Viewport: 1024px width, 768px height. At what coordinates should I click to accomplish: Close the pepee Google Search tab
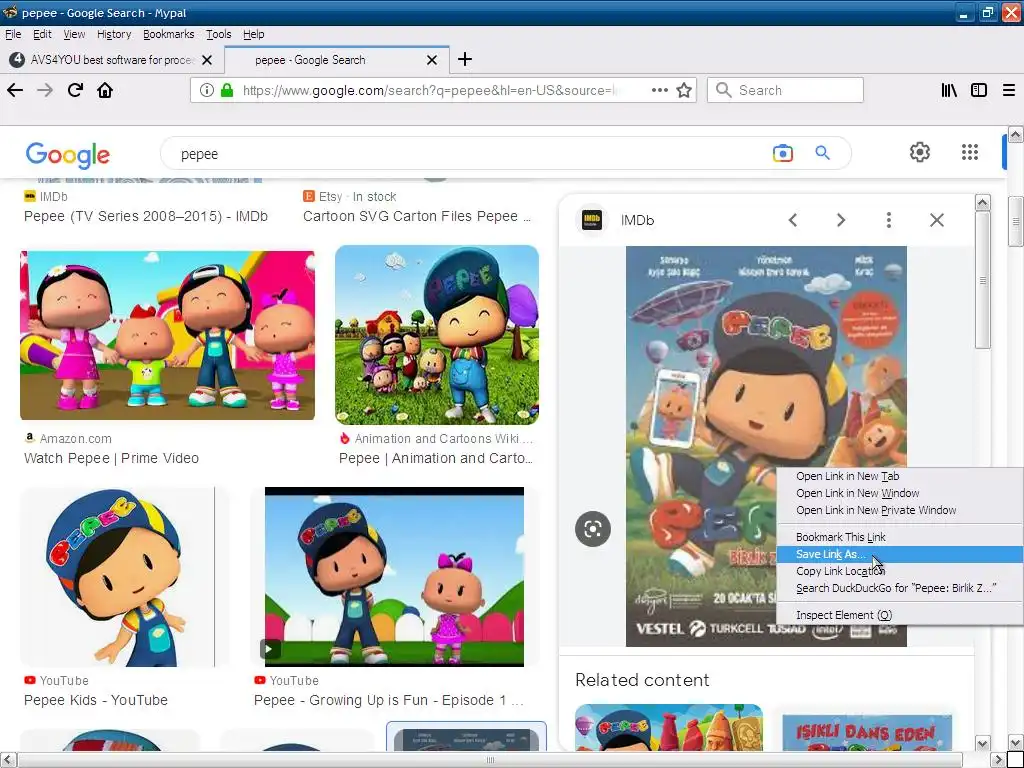pos(432,60)
